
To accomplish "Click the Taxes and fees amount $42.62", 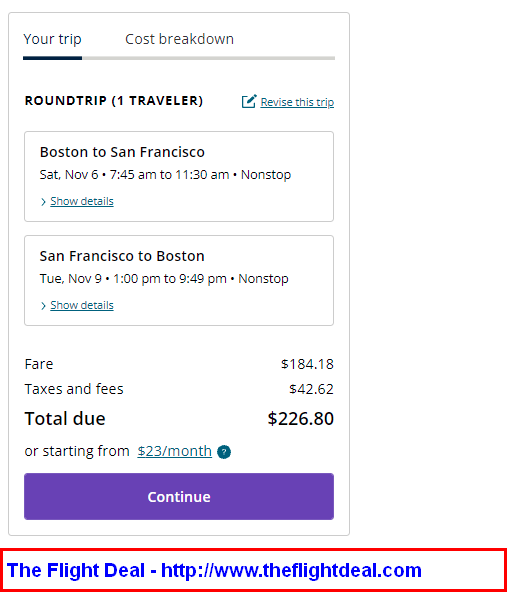I will coord(311,389).
